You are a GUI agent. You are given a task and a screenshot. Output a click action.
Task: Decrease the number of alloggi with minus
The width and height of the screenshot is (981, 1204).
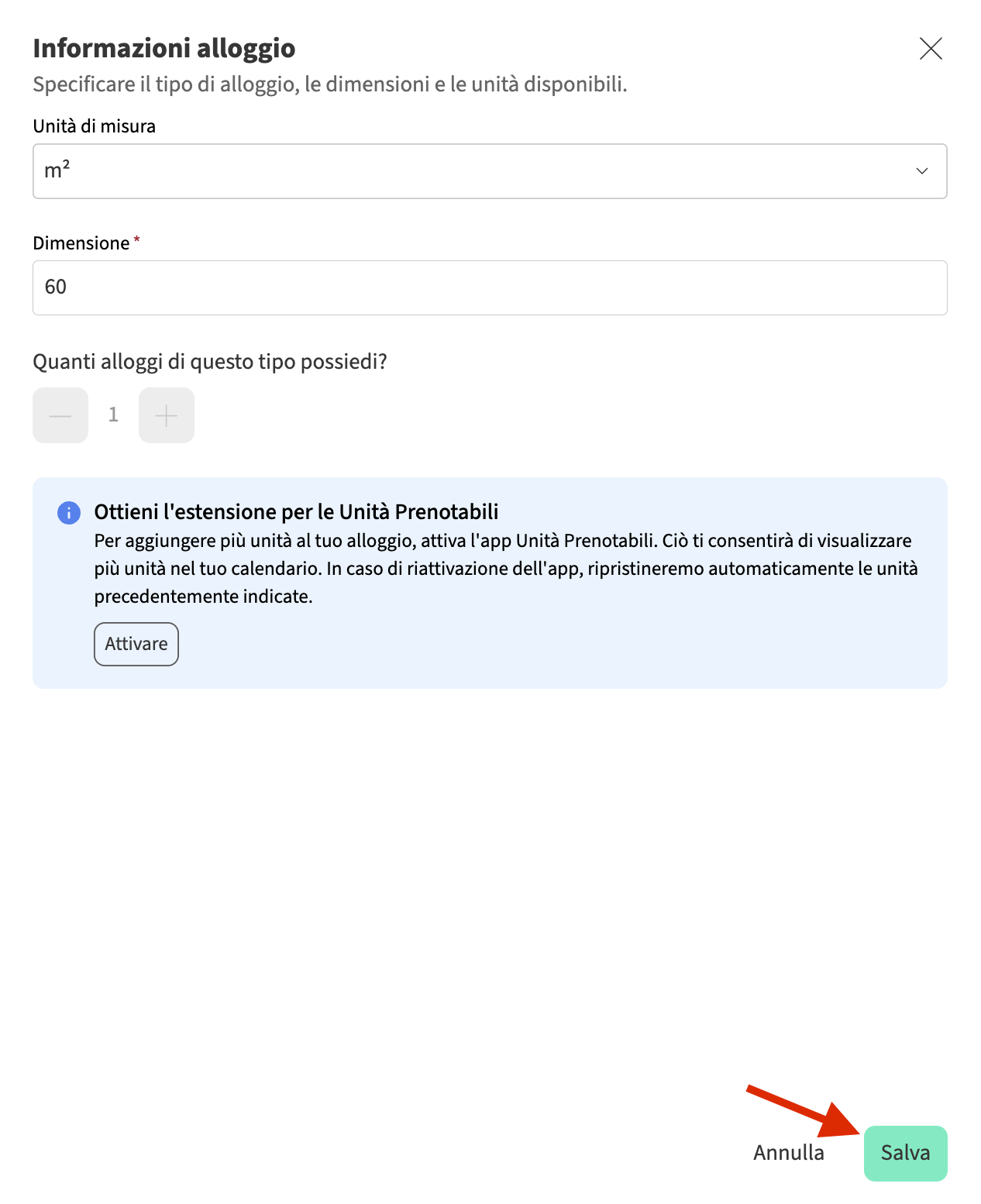(x=60, y=415)
